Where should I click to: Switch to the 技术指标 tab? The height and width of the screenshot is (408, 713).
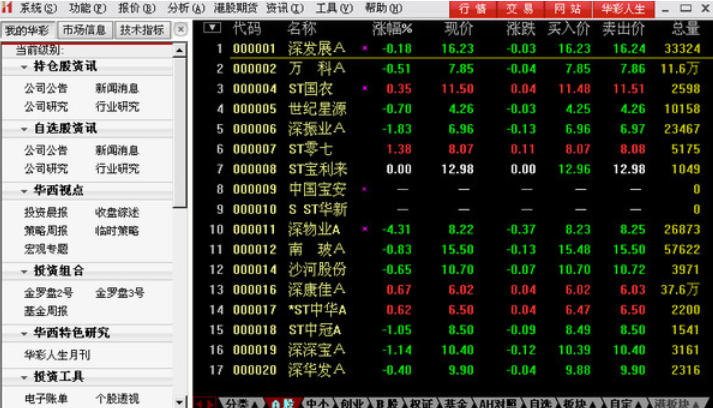point(141,30)
